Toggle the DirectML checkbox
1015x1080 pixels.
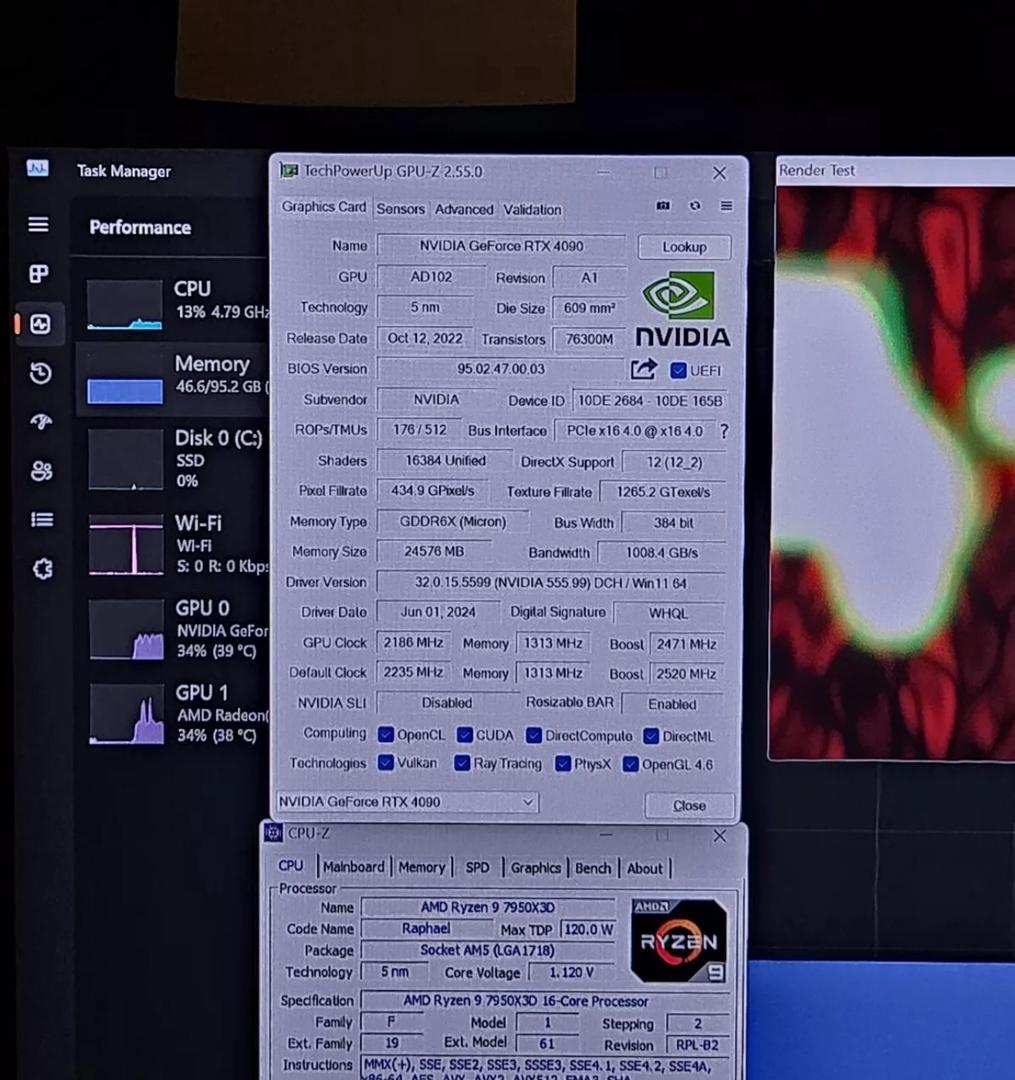coord(651,736)
